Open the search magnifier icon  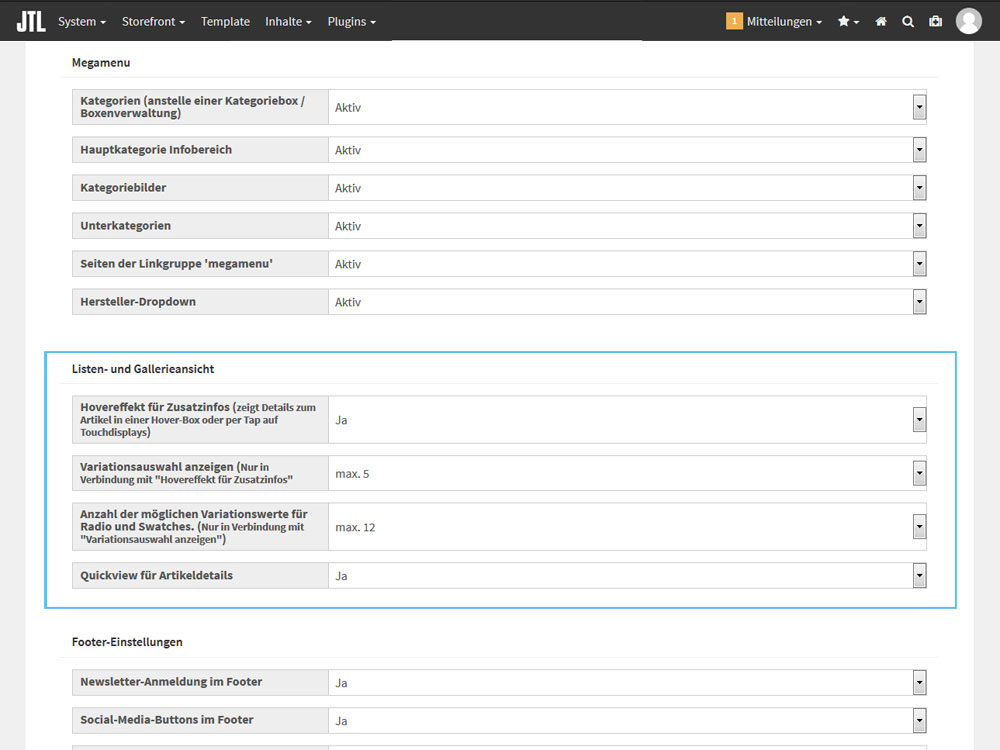[908, 21]
